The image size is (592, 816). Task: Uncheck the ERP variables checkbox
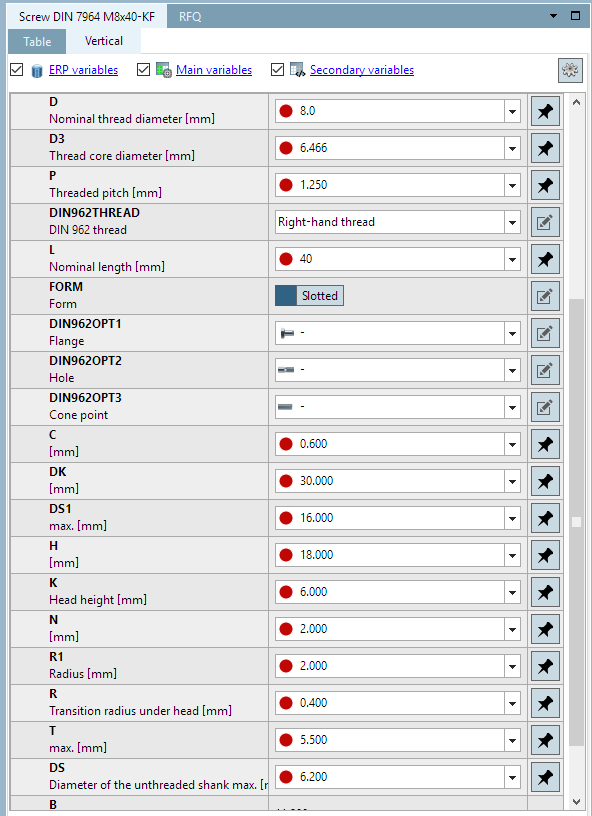coord(17,69)
